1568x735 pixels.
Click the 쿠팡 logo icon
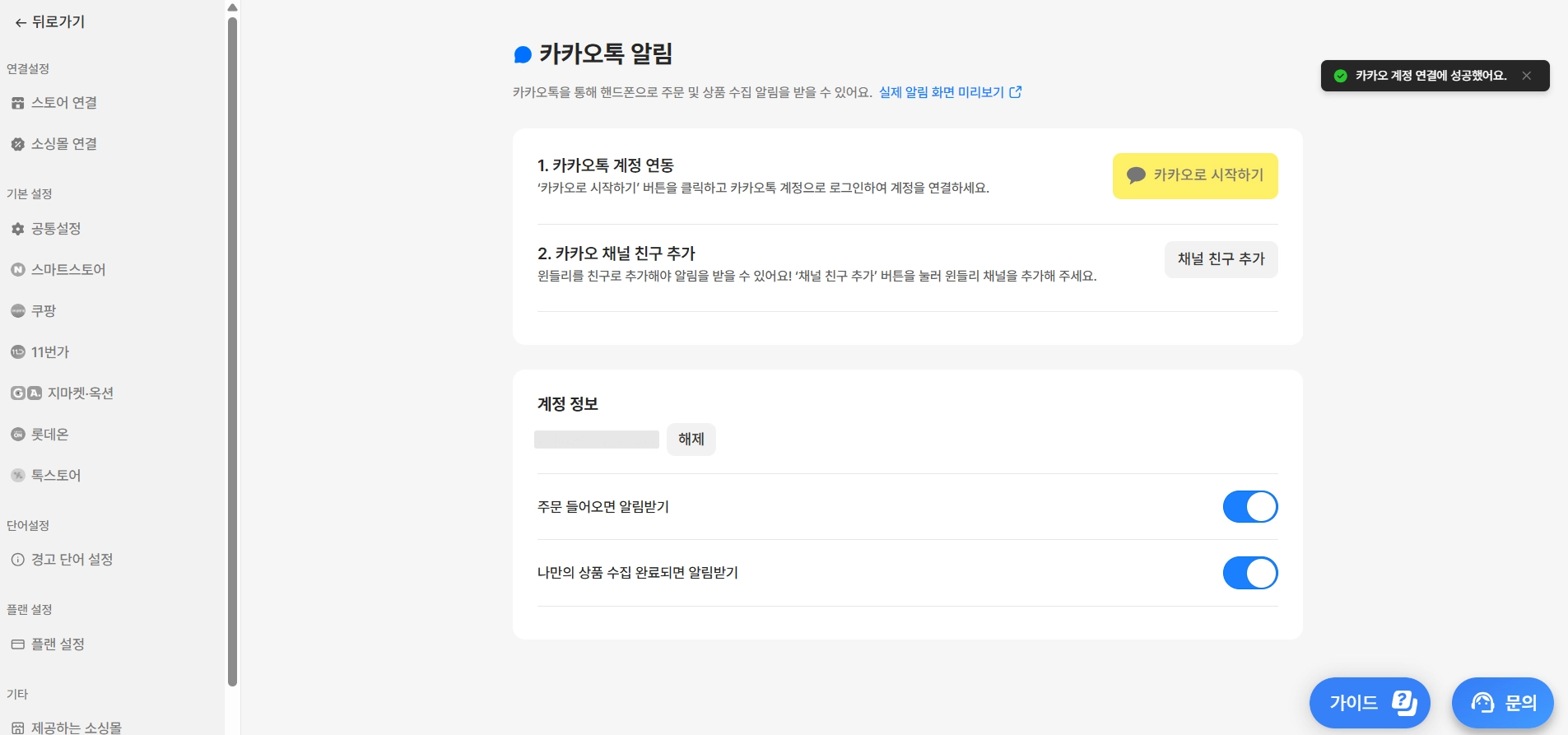18,311
